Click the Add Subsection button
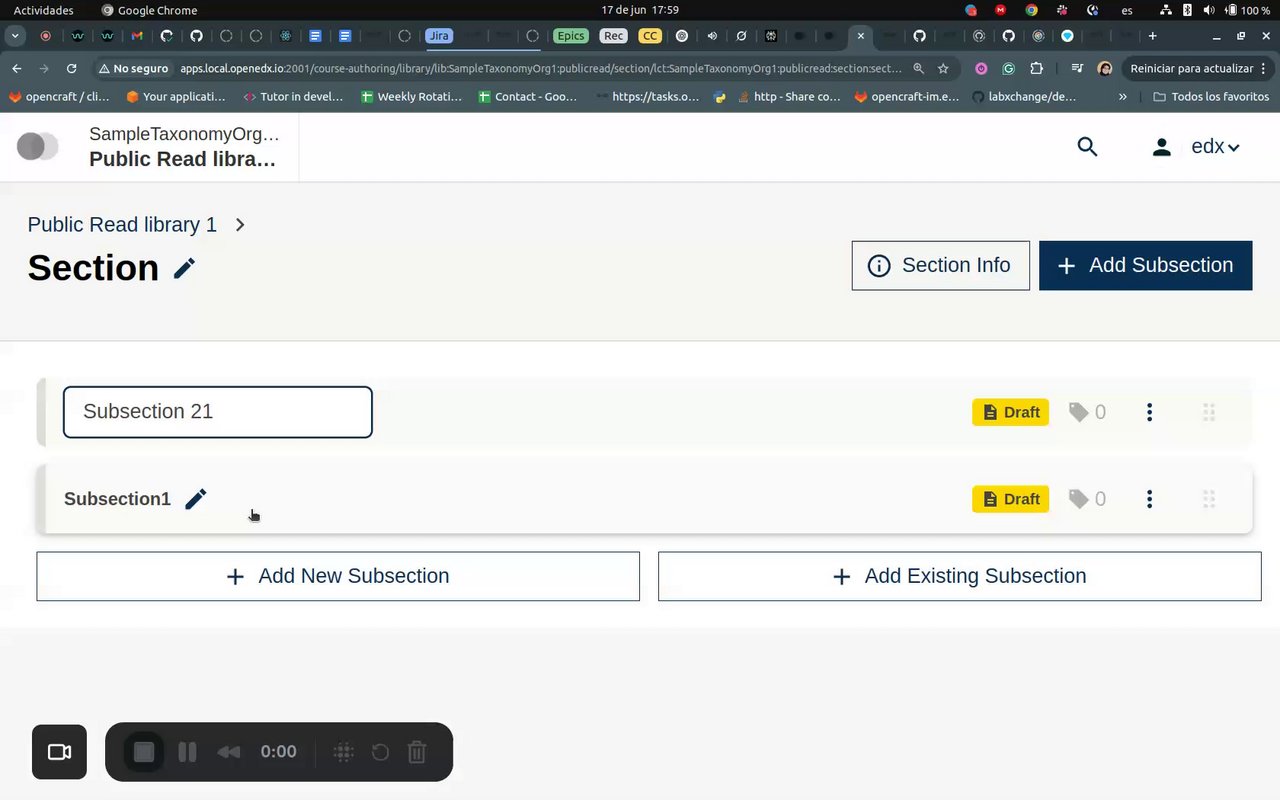 coord(1145,265)
